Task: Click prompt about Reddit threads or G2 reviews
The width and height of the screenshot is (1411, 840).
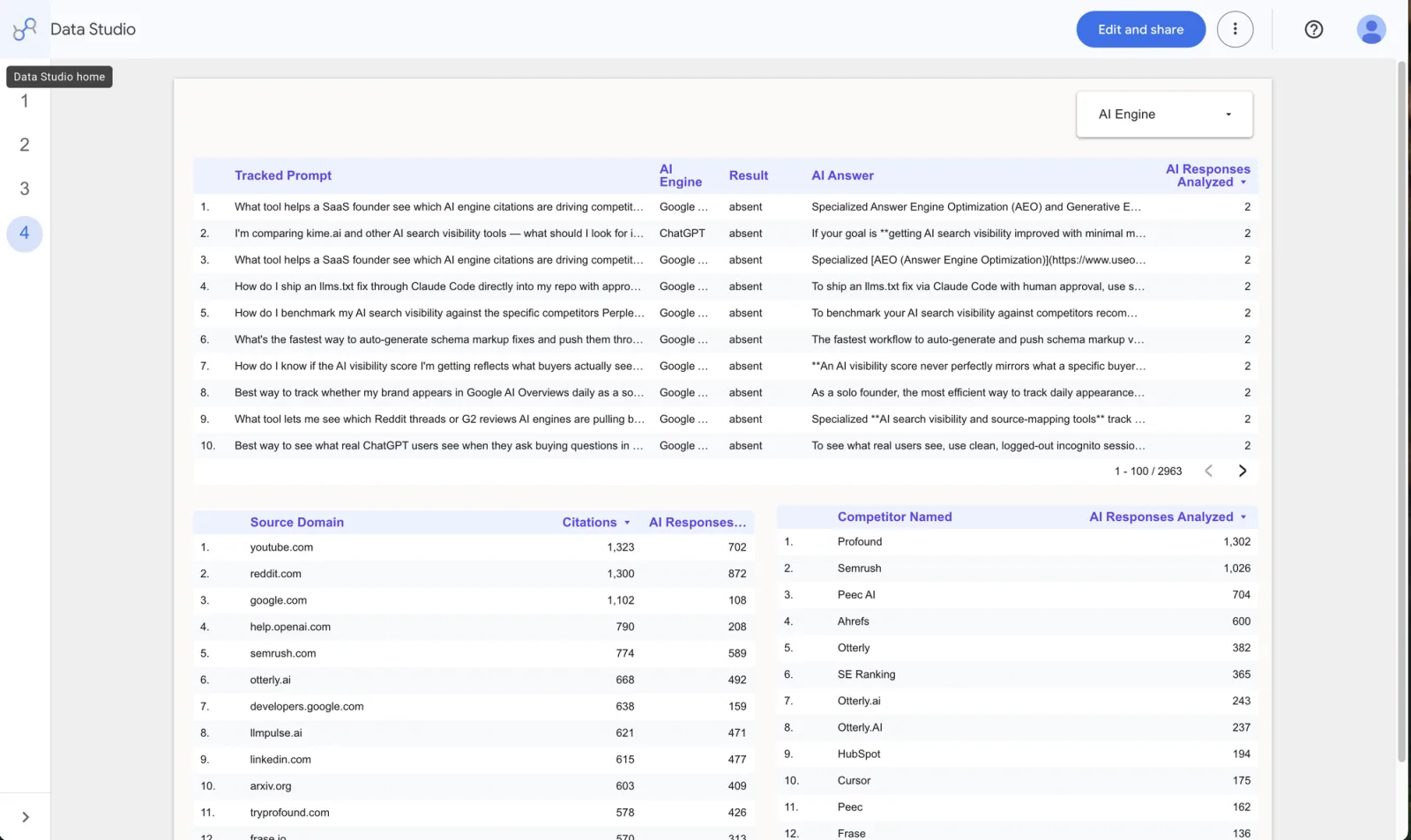Action: tap(439, 419)
